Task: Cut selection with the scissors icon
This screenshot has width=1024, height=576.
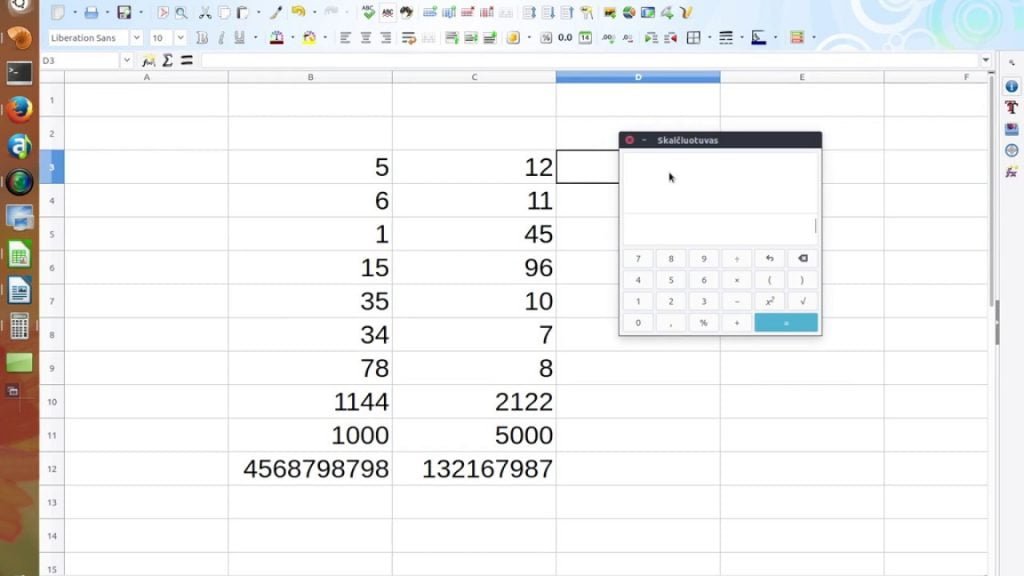Action: coord(205,12)
